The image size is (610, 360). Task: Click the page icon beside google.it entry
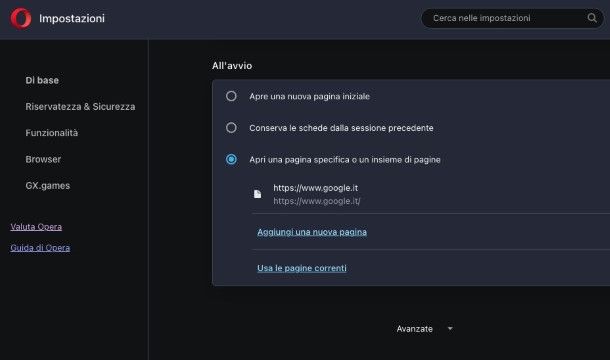(257, 194)
